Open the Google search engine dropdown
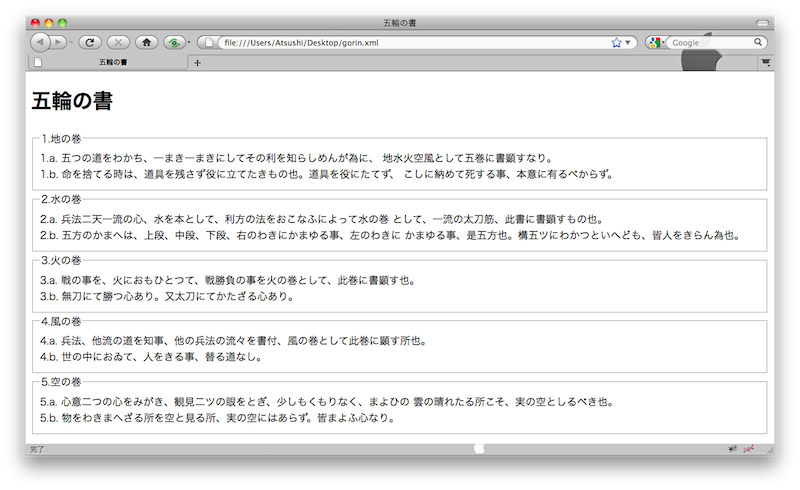The image size is (800, 490). tap(656, 42)
